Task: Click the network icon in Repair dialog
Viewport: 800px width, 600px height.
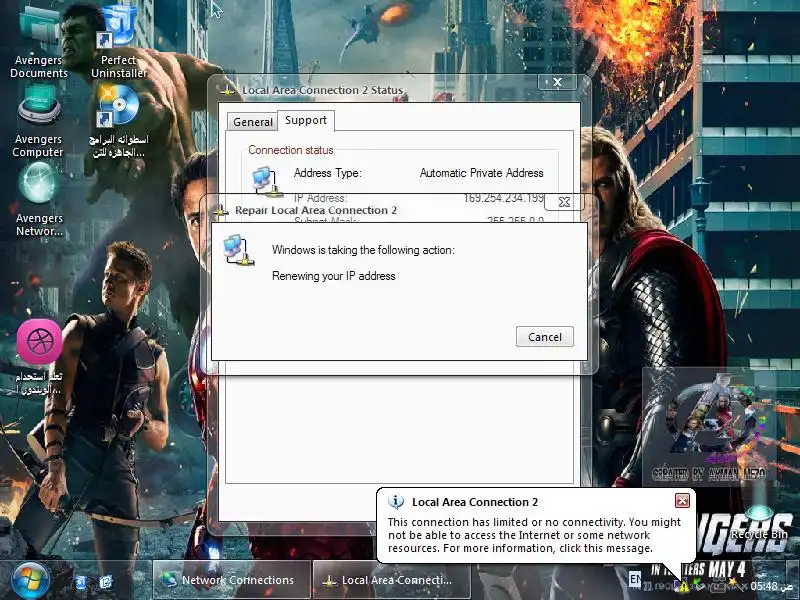Action: (x=239, y=250)
